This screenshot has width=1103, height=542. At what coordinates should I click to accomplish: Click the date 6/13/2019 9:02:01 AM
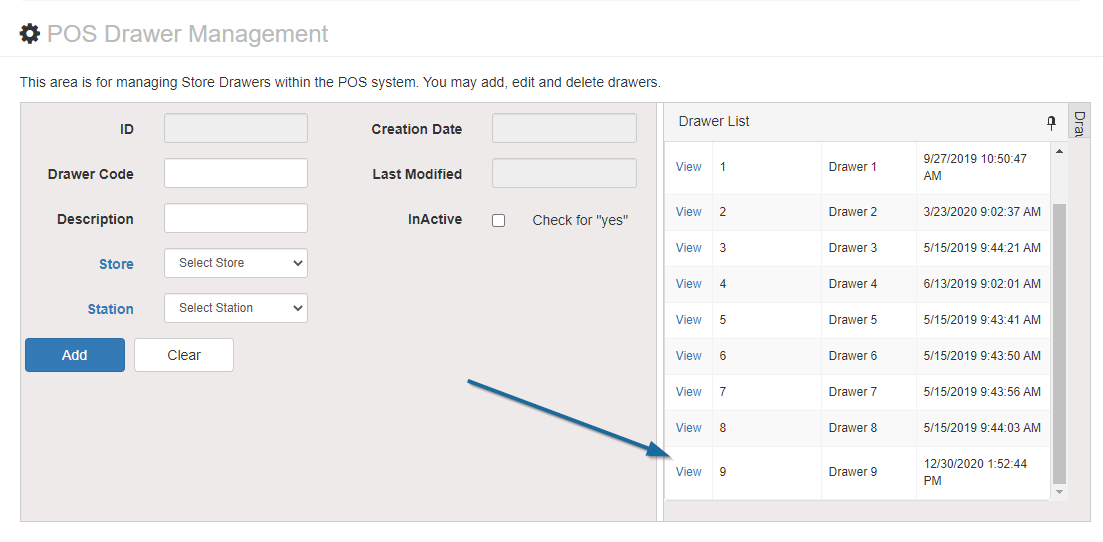(x=982, y=284)
